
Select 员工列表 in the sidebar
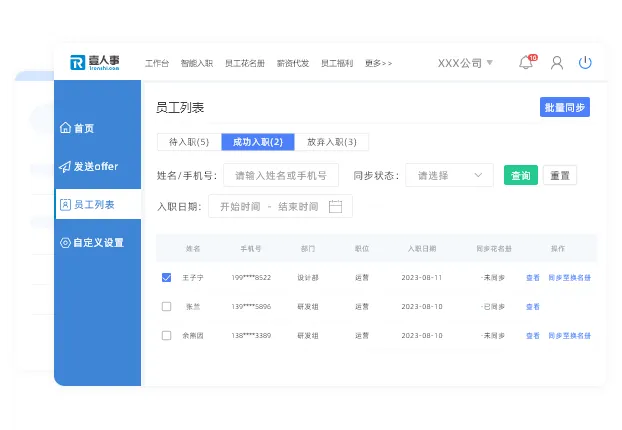click(x=98, y=204)
